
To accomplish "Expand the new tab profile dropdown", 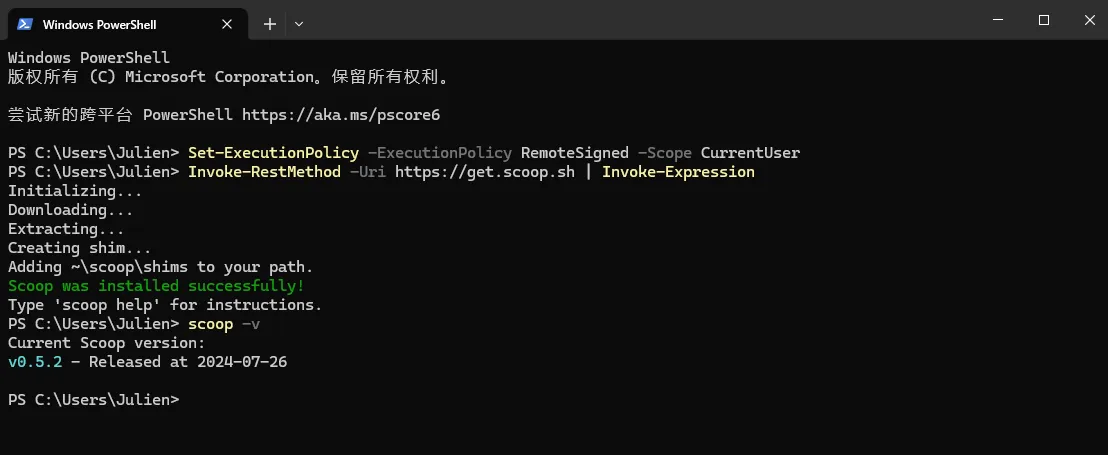I will pyautogui.click(x=299, y=23).
